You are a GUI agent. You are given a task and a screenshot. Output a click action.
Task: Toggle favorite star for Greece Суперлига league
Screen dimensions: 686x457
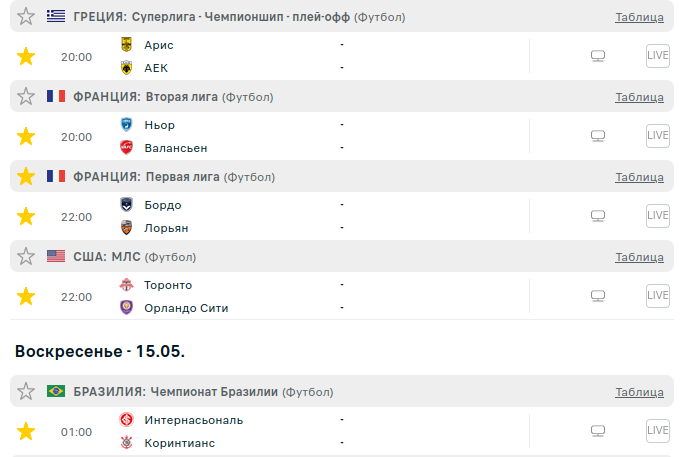[x=26, y=17]
